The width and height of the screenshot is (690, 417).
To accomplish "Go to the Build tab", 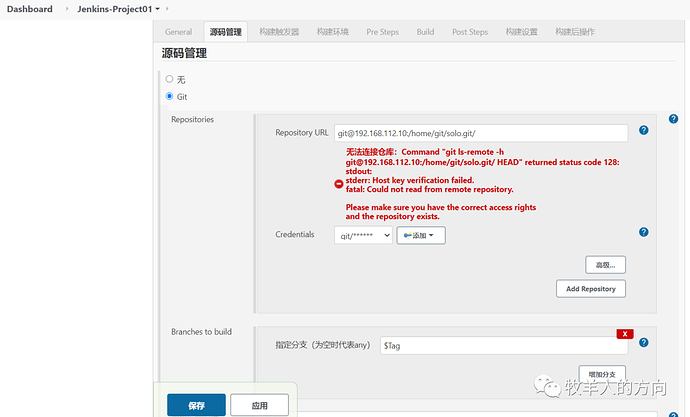I will point(425,32).
